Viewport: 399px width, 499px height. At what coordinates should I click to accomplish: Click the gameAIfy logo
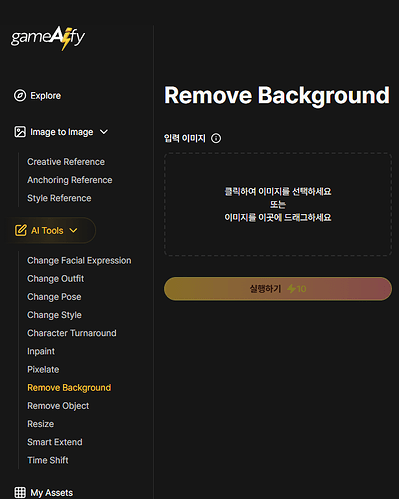(48, 38)
